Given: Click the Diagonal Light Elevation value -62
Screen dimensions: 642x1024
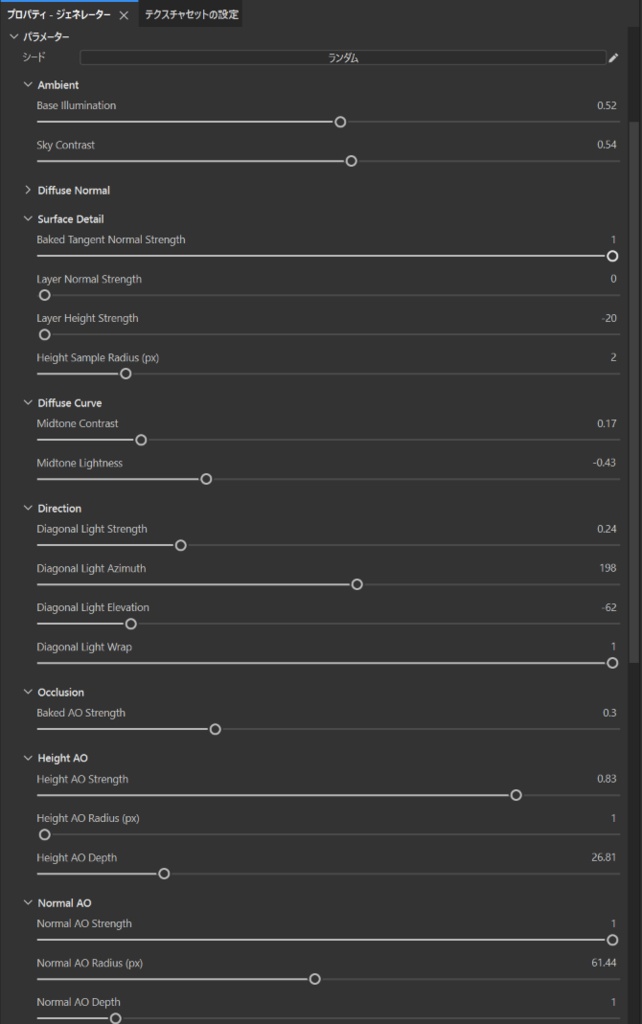Looking at the screenshot, I should pyautogui.click(x=609, y=607).
